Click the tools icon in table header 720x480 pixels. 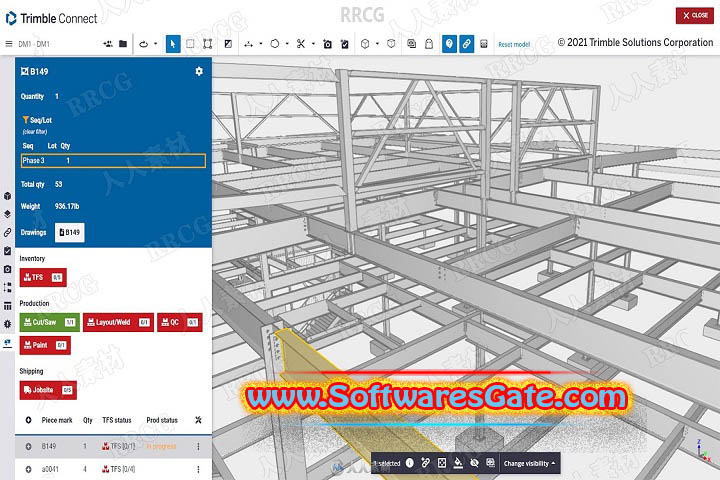tap(198, 420)
